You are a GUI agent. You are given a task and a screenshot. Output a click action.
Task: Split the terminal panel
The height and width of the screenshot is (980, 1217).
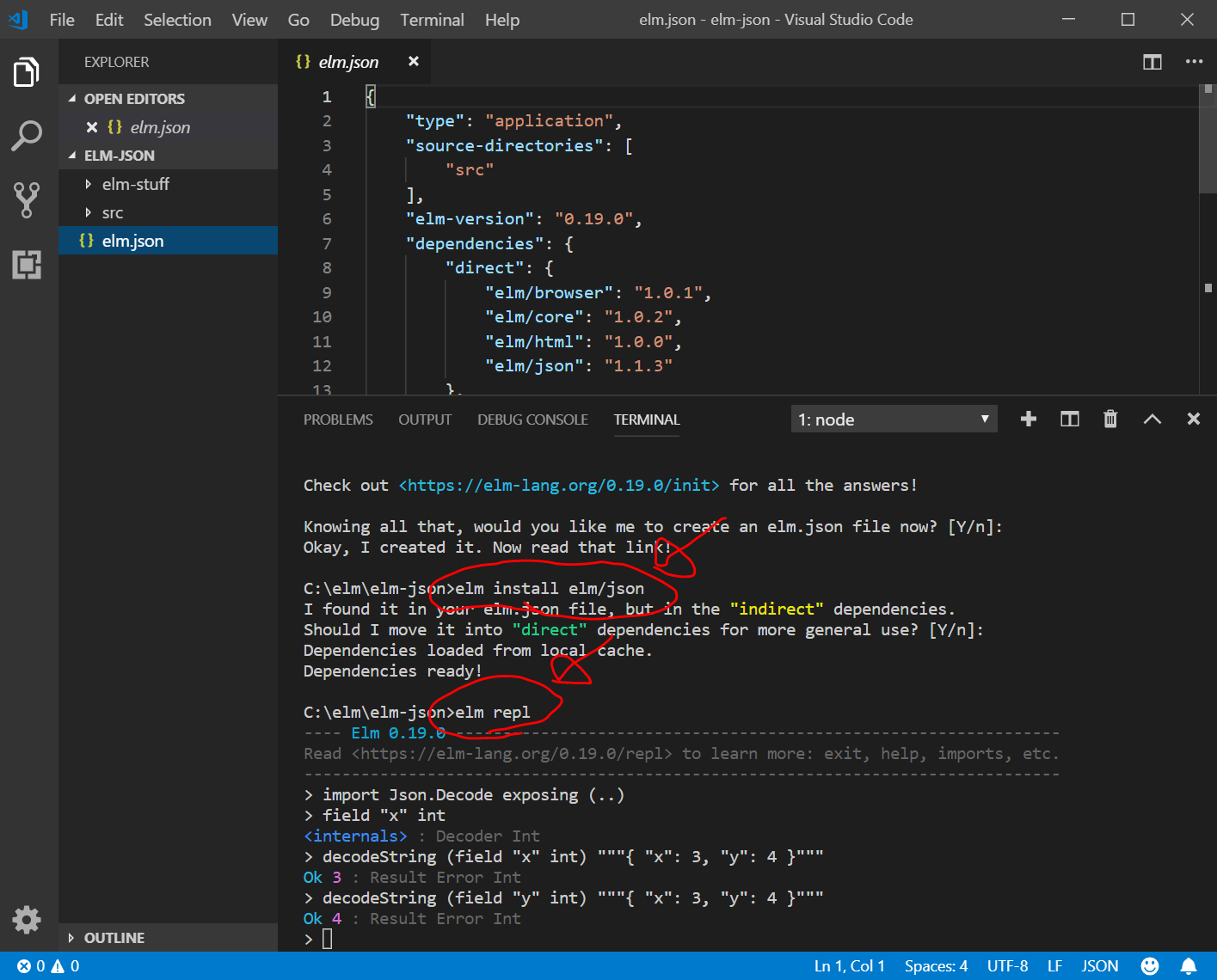(1069, 419)
